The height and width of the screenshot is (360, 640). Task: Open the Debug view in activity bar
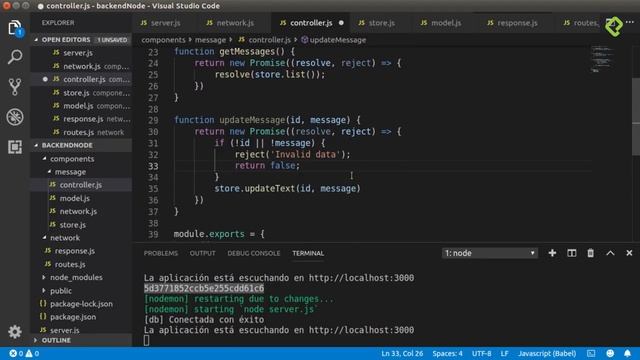coord(15,117)
